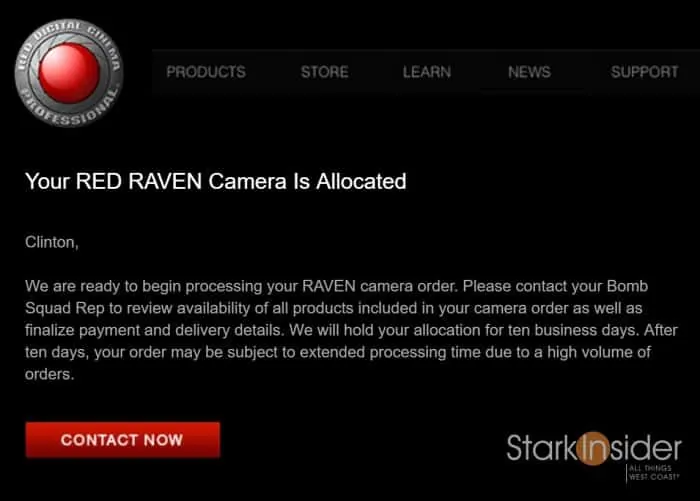
Task: Click the Stark Insider watermark logo
Action: point(594,456)
